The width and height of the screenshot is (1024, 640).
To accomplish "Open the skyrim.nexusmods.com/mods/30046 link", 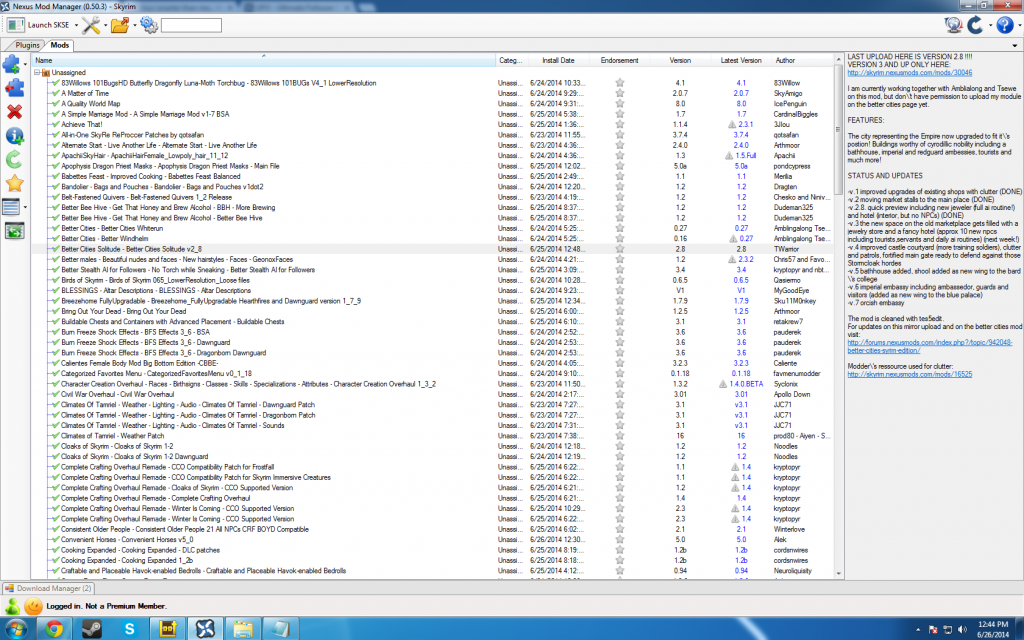I will pos(896,73).
